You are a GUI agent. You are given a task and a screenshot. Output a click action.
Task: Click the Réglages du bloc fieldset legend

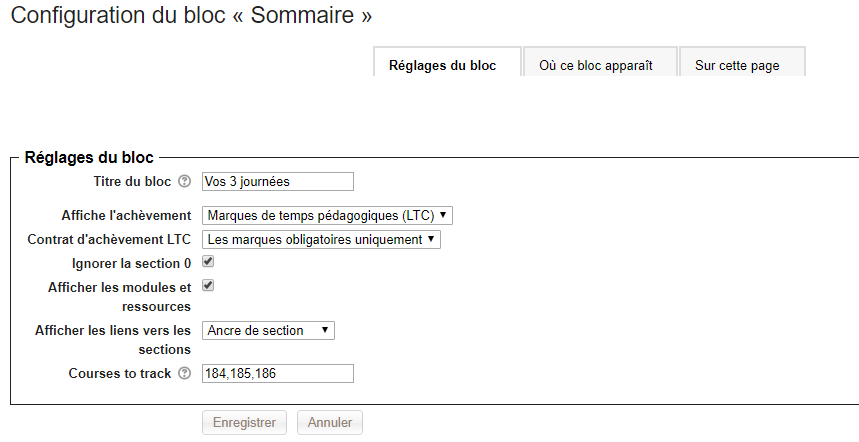coord(89,157)
